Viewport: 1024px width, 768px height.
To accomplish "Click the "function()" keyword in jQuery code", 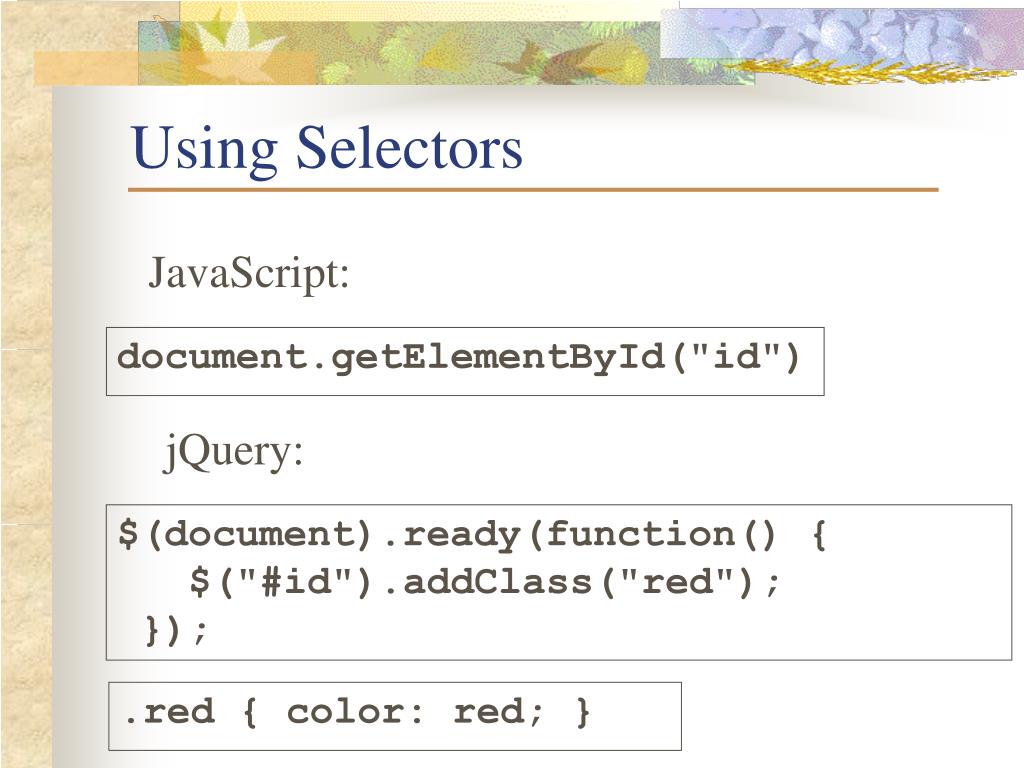I will point(661,535).
